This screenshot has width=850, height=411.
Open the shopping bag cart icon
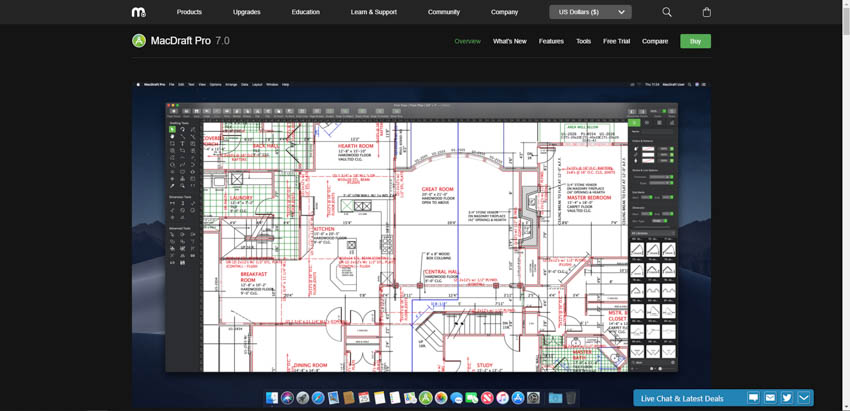[707, 12]
